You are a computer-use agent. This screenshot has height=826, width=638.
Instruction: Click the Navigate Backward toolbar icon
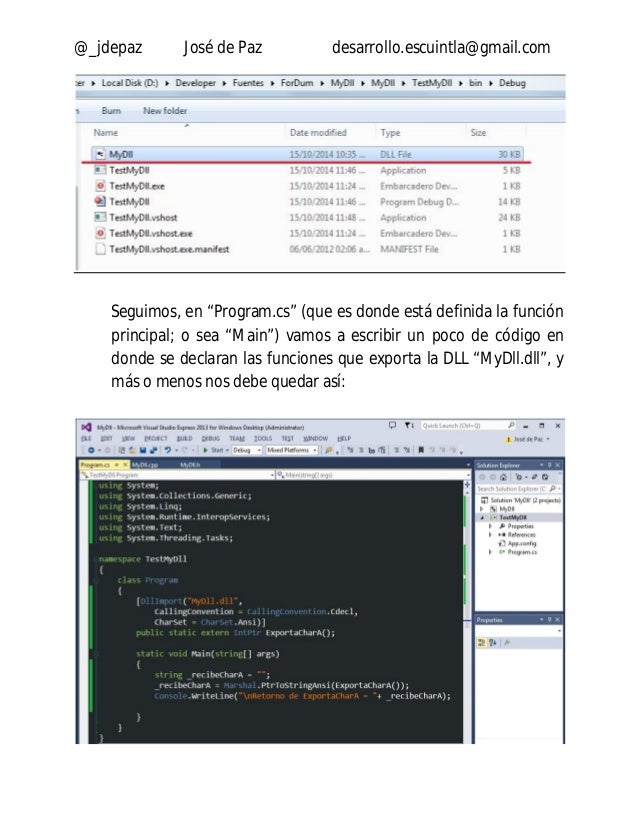pos(92,450)
